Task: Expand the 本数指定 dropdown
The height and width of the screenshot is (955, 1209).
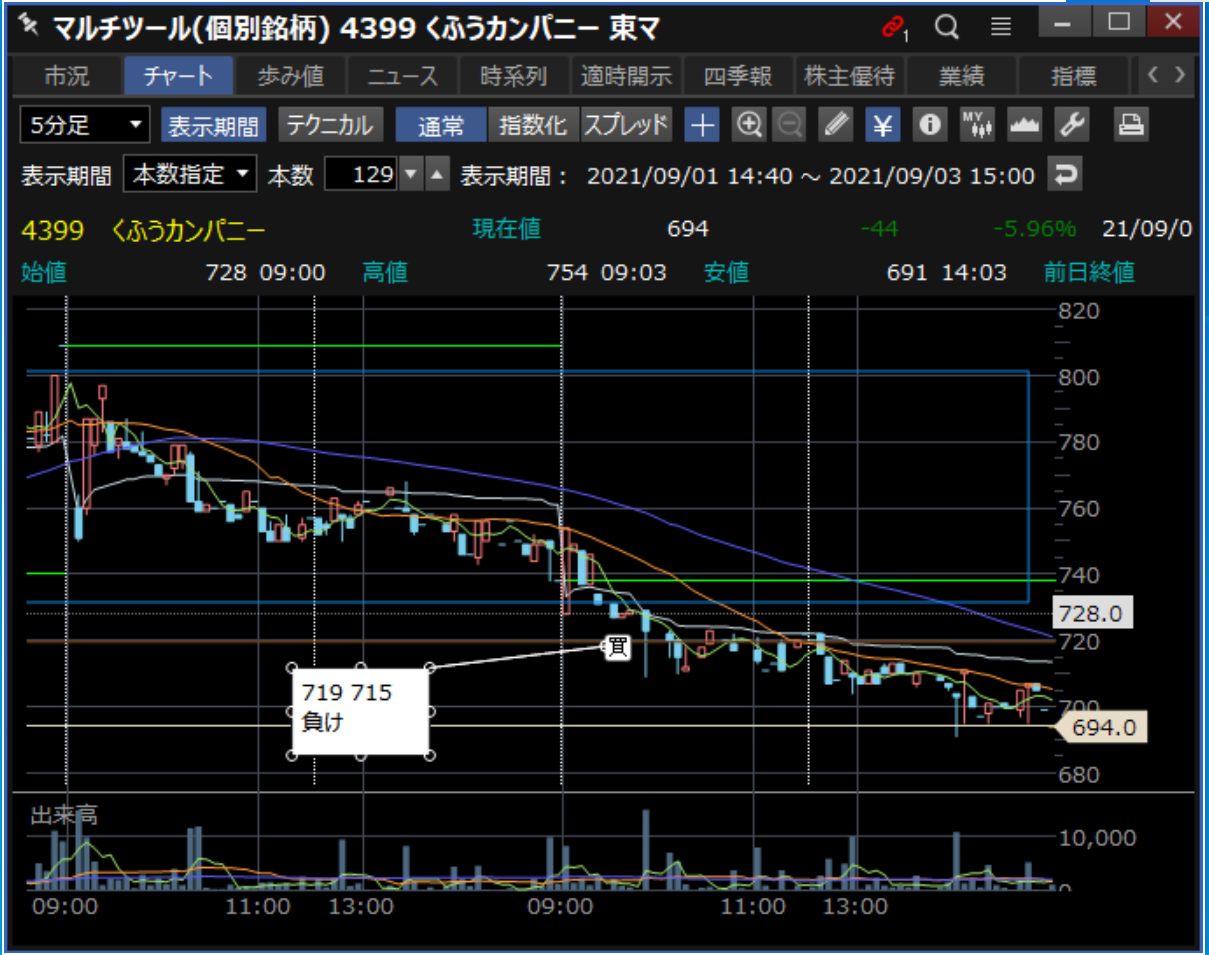Action: click(190, 176)
